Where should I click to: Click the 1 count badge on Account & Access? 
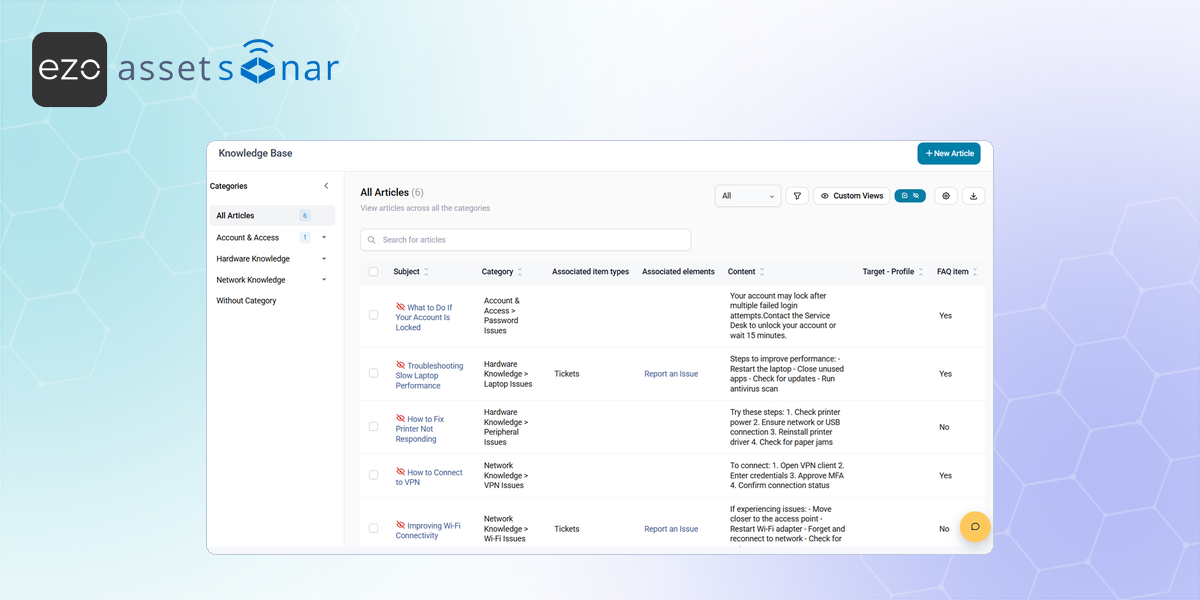coord(305,238)
